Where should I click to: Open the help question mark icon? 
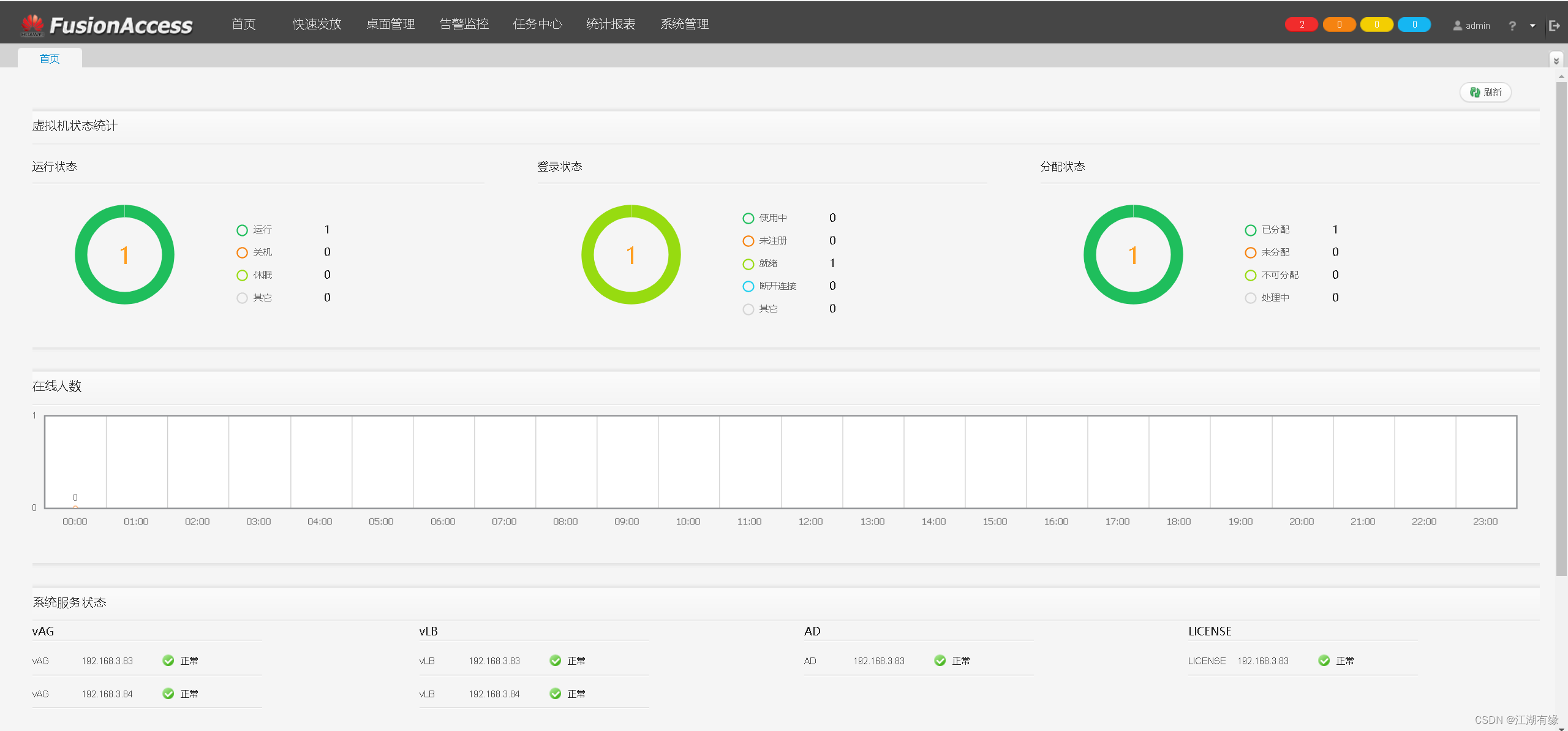pos(1512,26)
